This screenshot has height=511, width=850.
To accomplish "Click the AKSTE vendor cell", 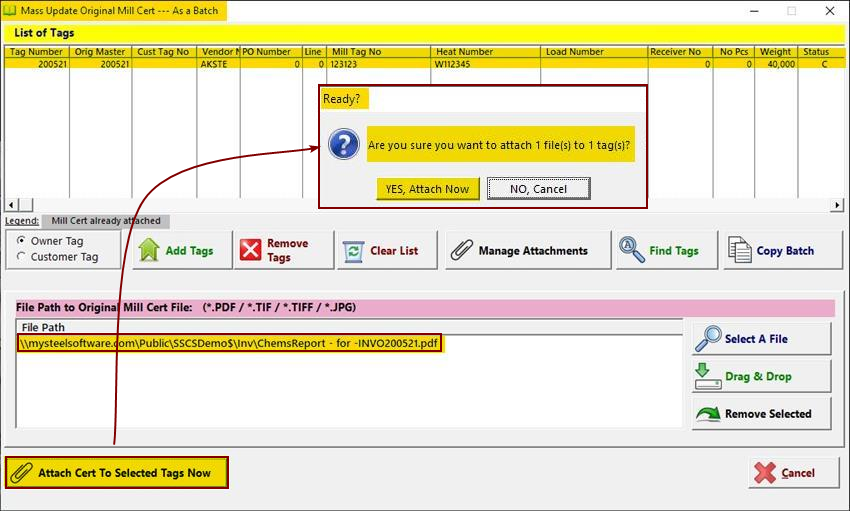I will [218, 64].
